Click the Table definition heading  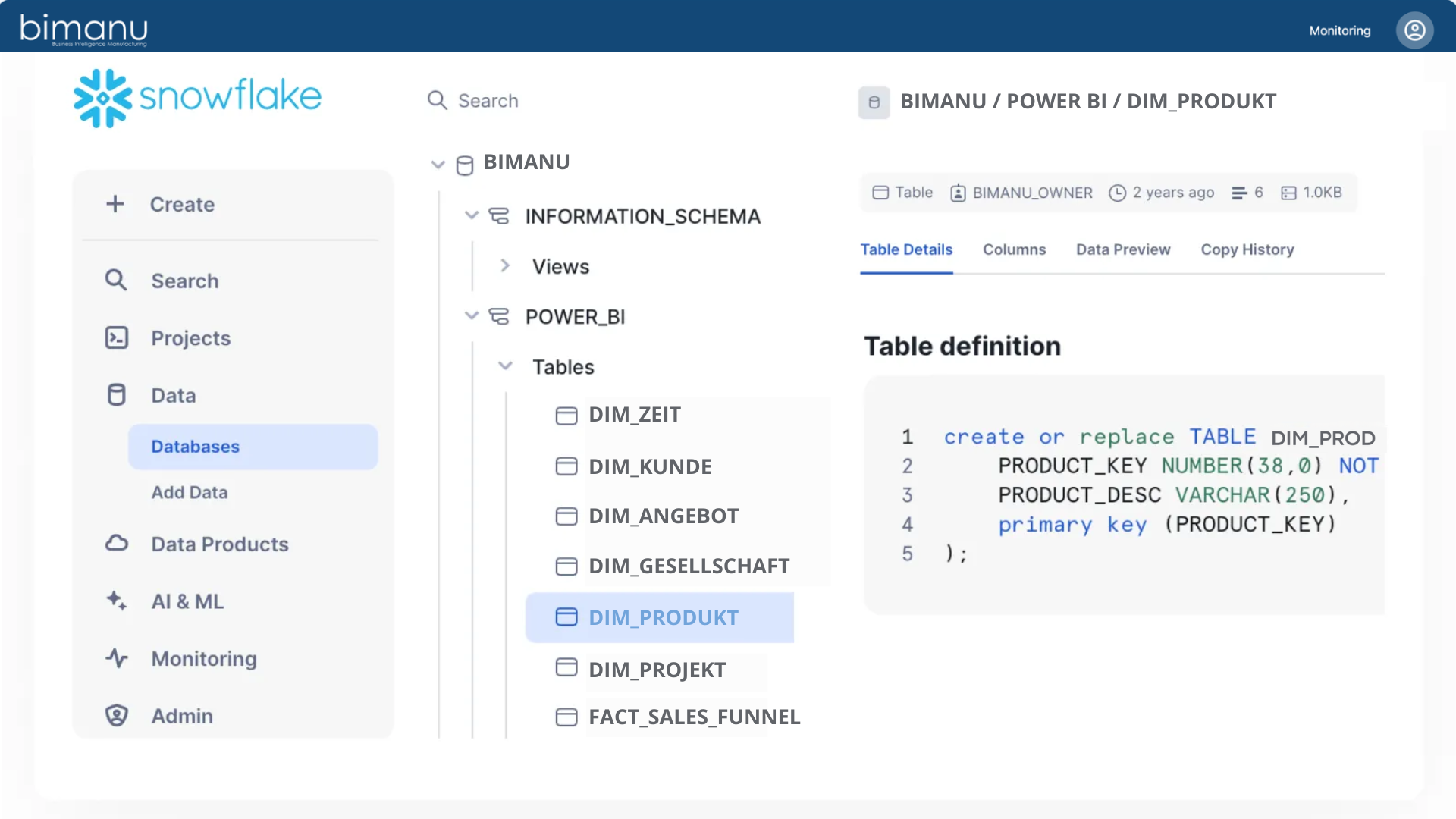[x=962, y=346]
